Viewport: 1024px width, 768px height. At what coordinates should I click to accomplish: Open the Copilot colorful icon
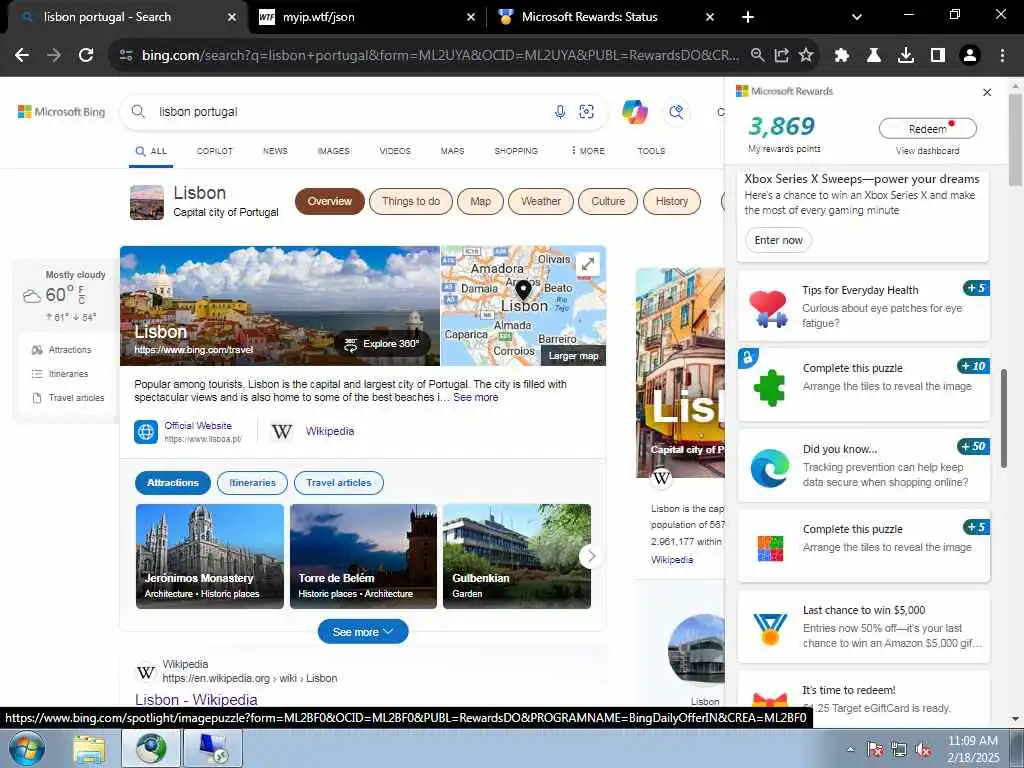634,112
